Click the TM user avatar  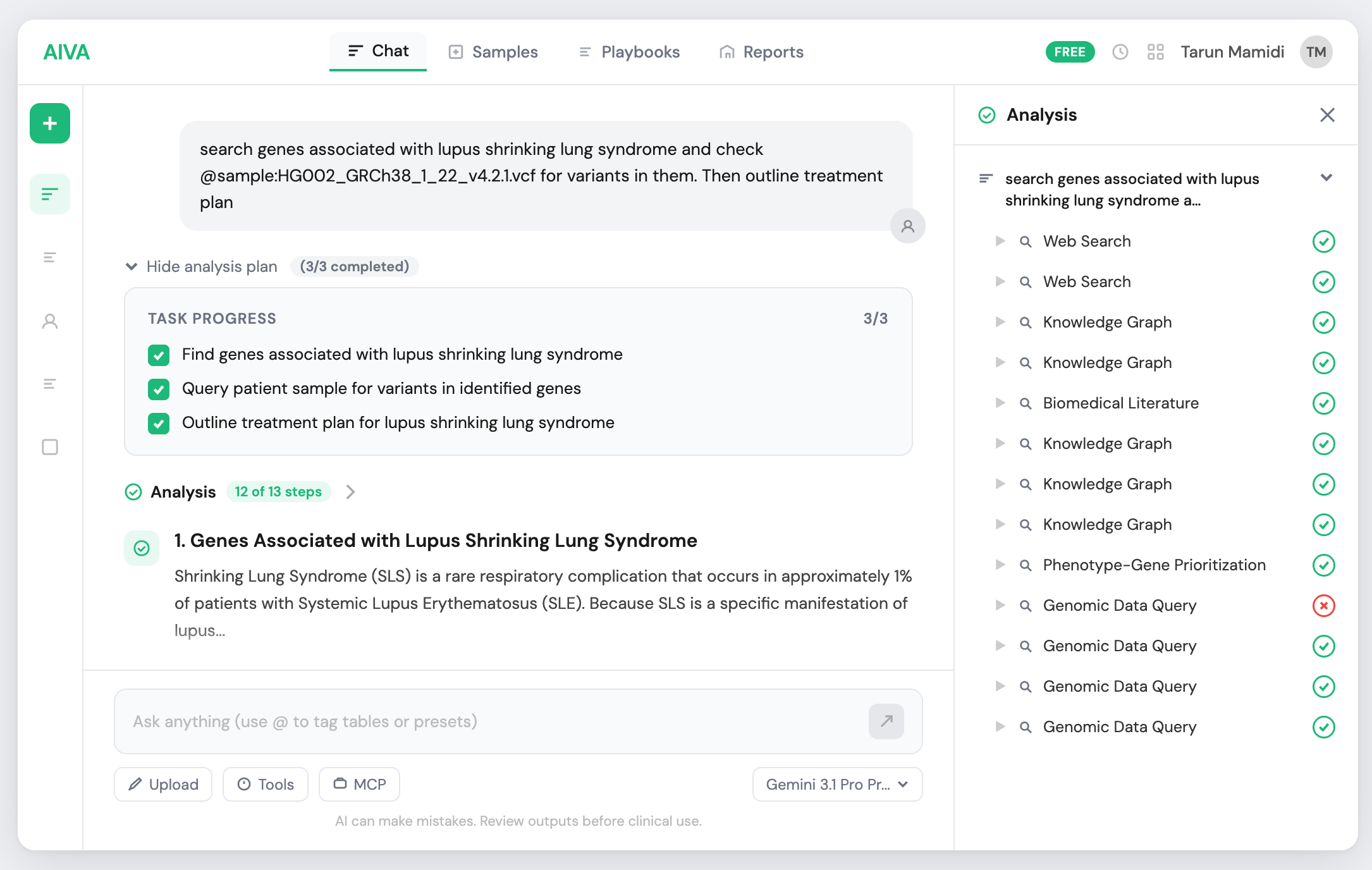point(1316,52)
